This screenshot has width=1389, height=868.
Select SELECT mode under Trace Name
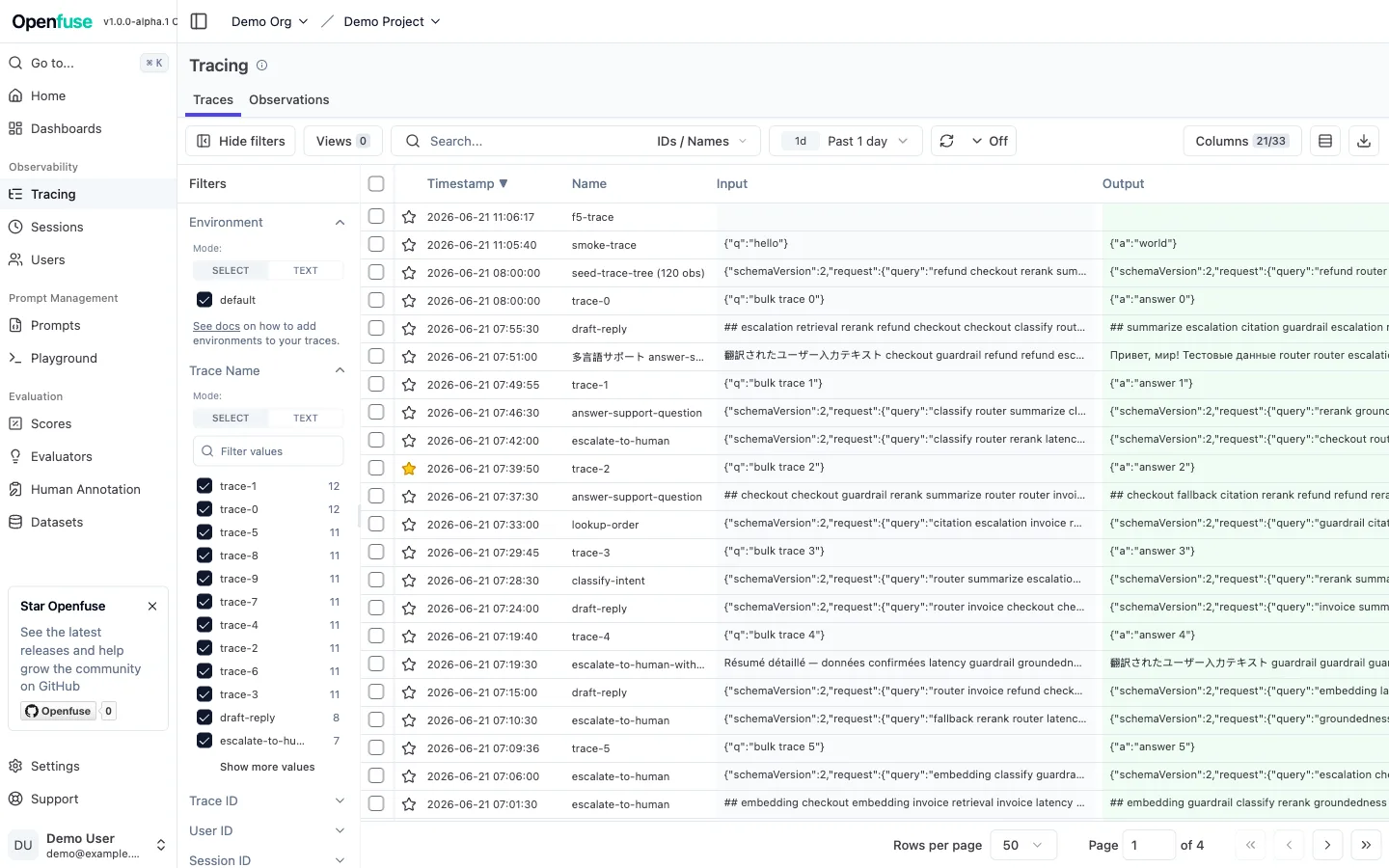click(231, 419)
